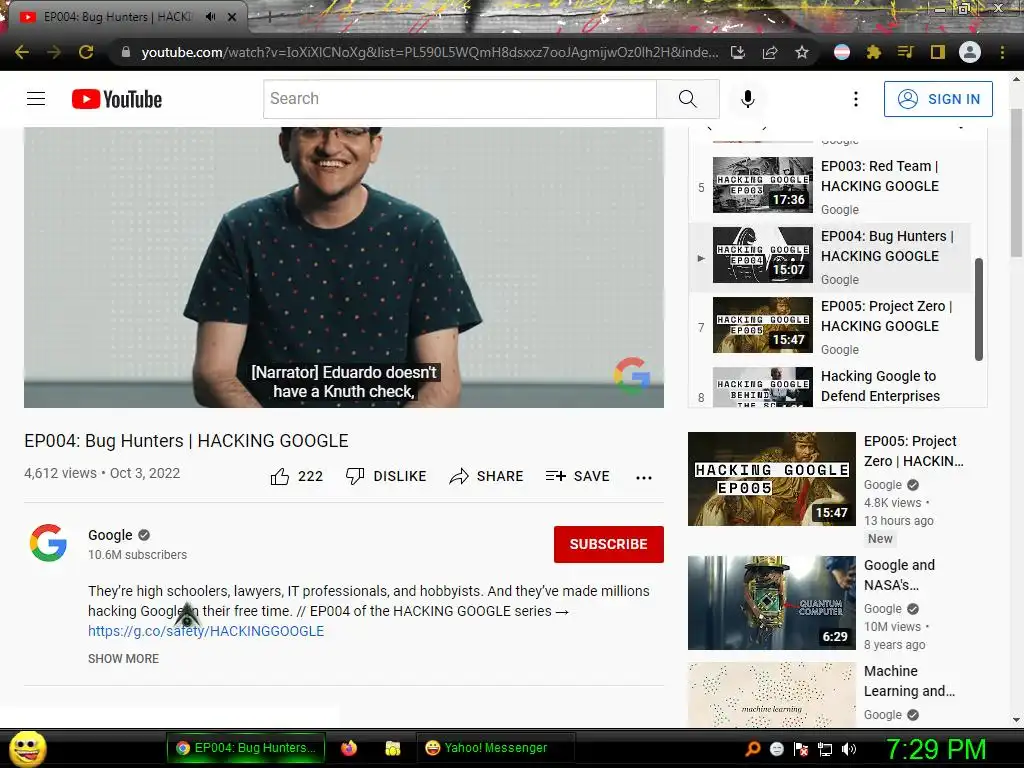Click the colored circle extension icon
This screenshot has height=768, width=1024.
842,52
